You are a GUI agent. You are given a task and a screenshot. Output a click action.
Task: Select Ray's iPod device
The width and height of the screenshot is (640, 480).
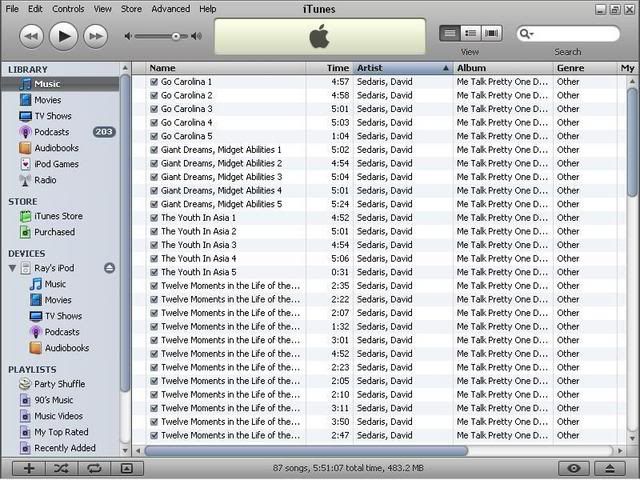(54, 268)
